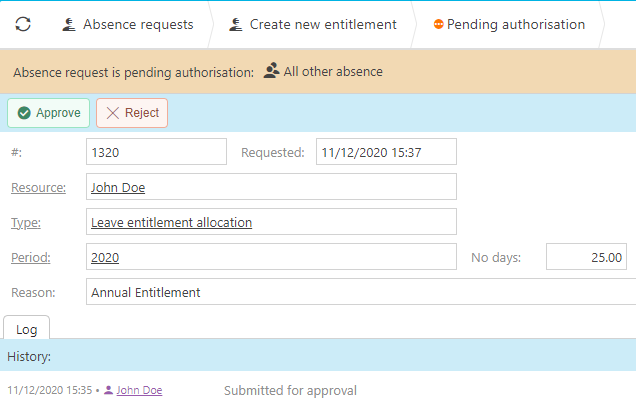This screenshot has width=636, height=407.
Task: Open the 2020 period link
Action: (105, 257)
